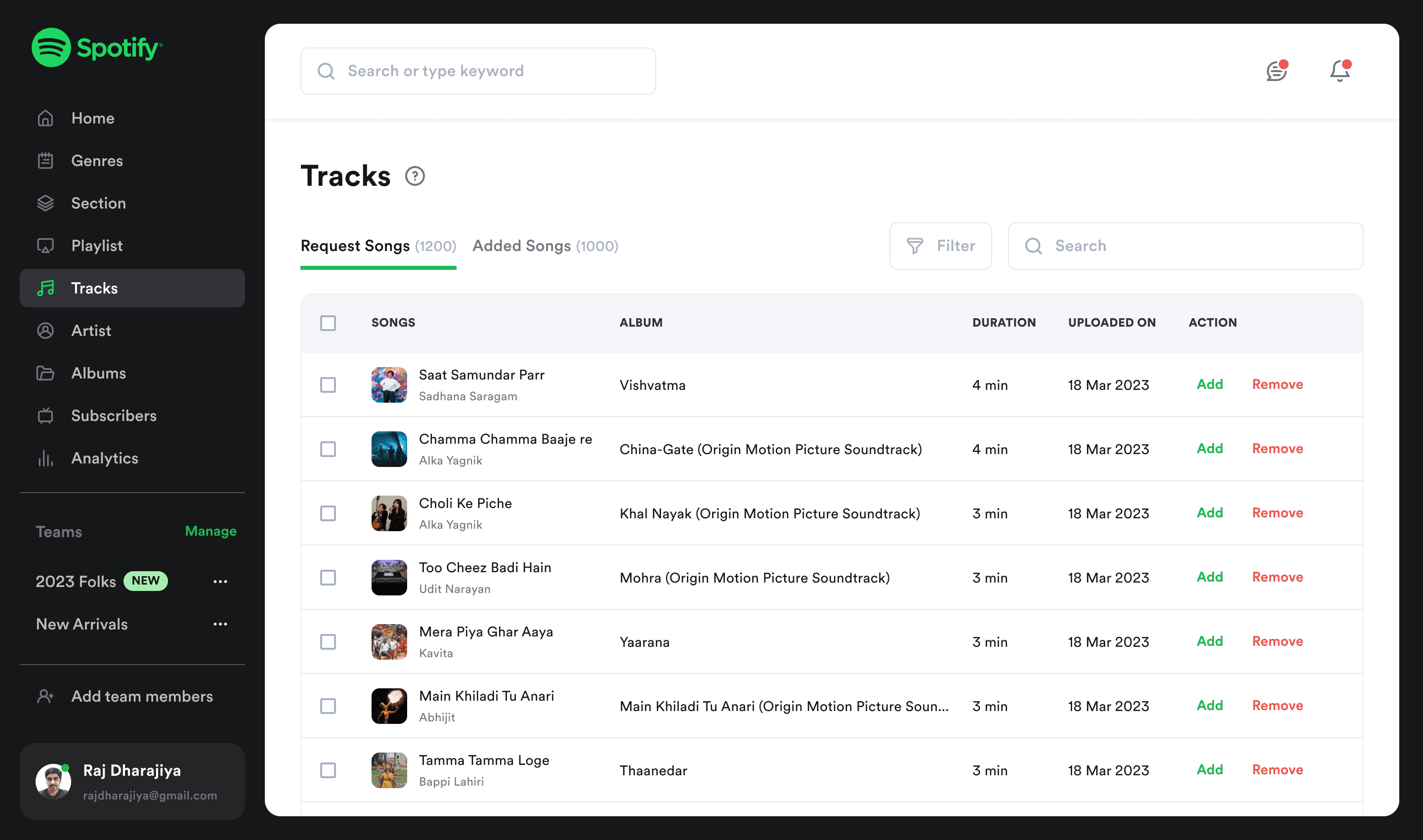Check the Too Cheez Badi Hain checkbox
Image resolution: width=1423 pixels, height=840 pixels.
pyautogui.click(x=328, y=578)
